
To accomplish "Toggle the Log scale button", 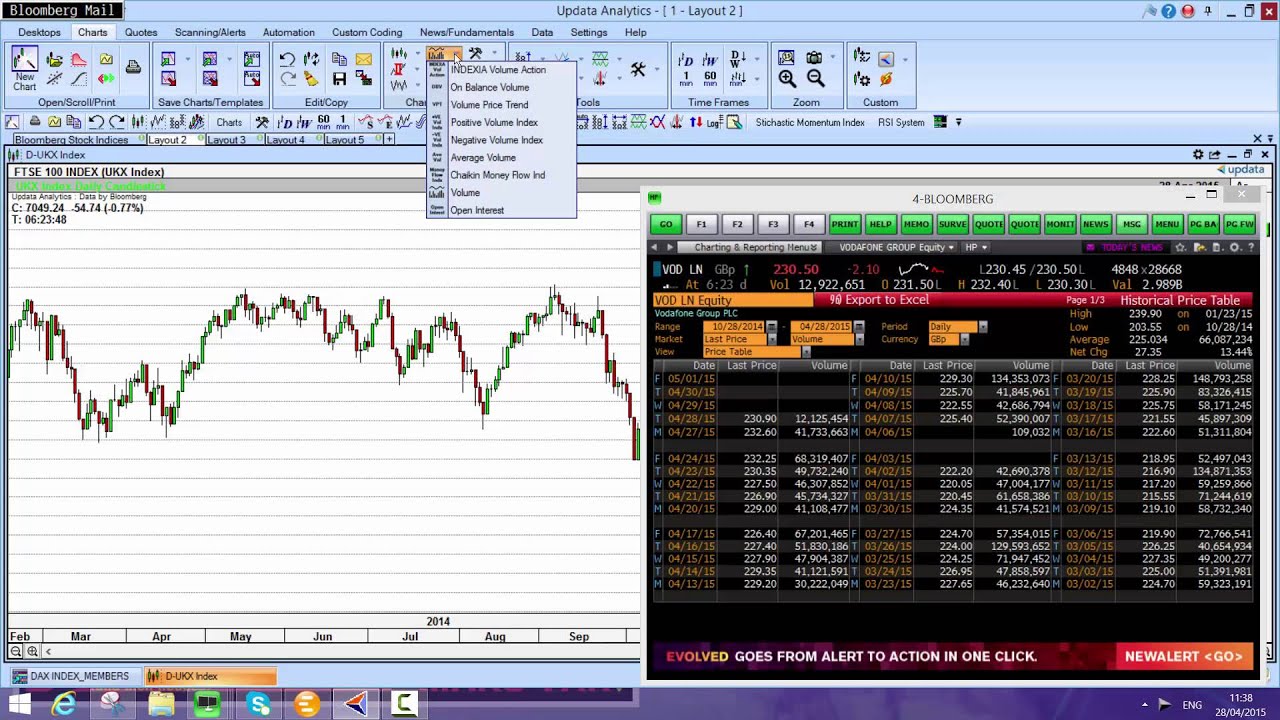I will click(714, 122).
